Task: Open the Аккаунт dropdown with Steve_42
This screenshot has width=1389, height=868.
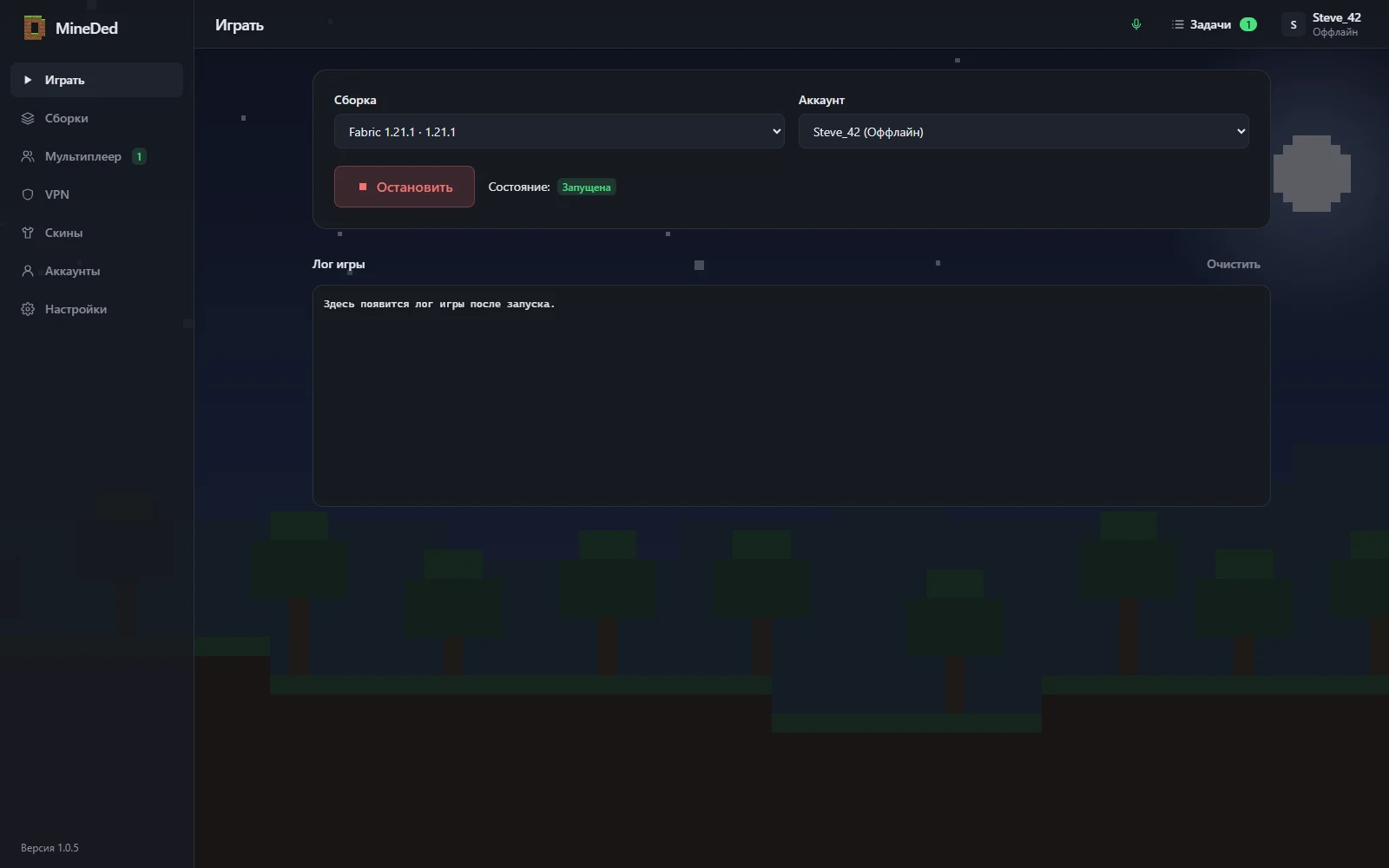Action: tap(1024, 131)
